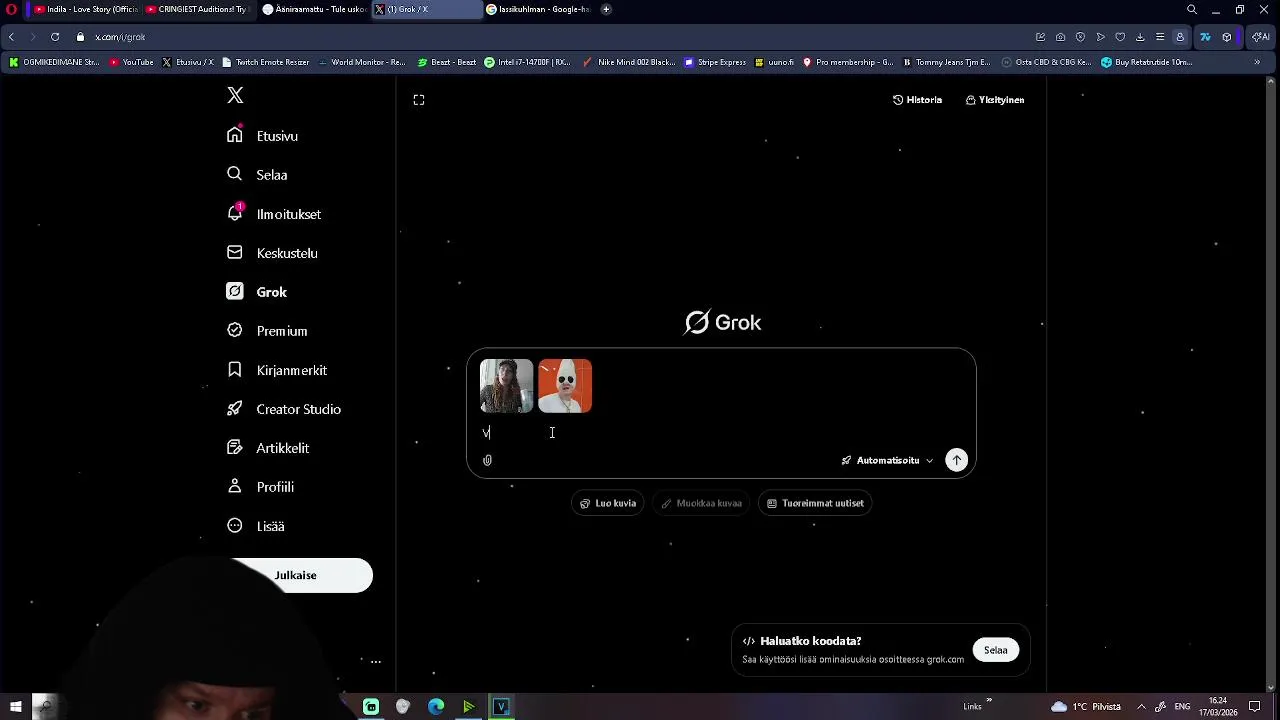Switch to Indila Love Story tab
Image resolution: width=1280 pixels, height=720 pixels.
pyautogui.click(x=86, y=9)
